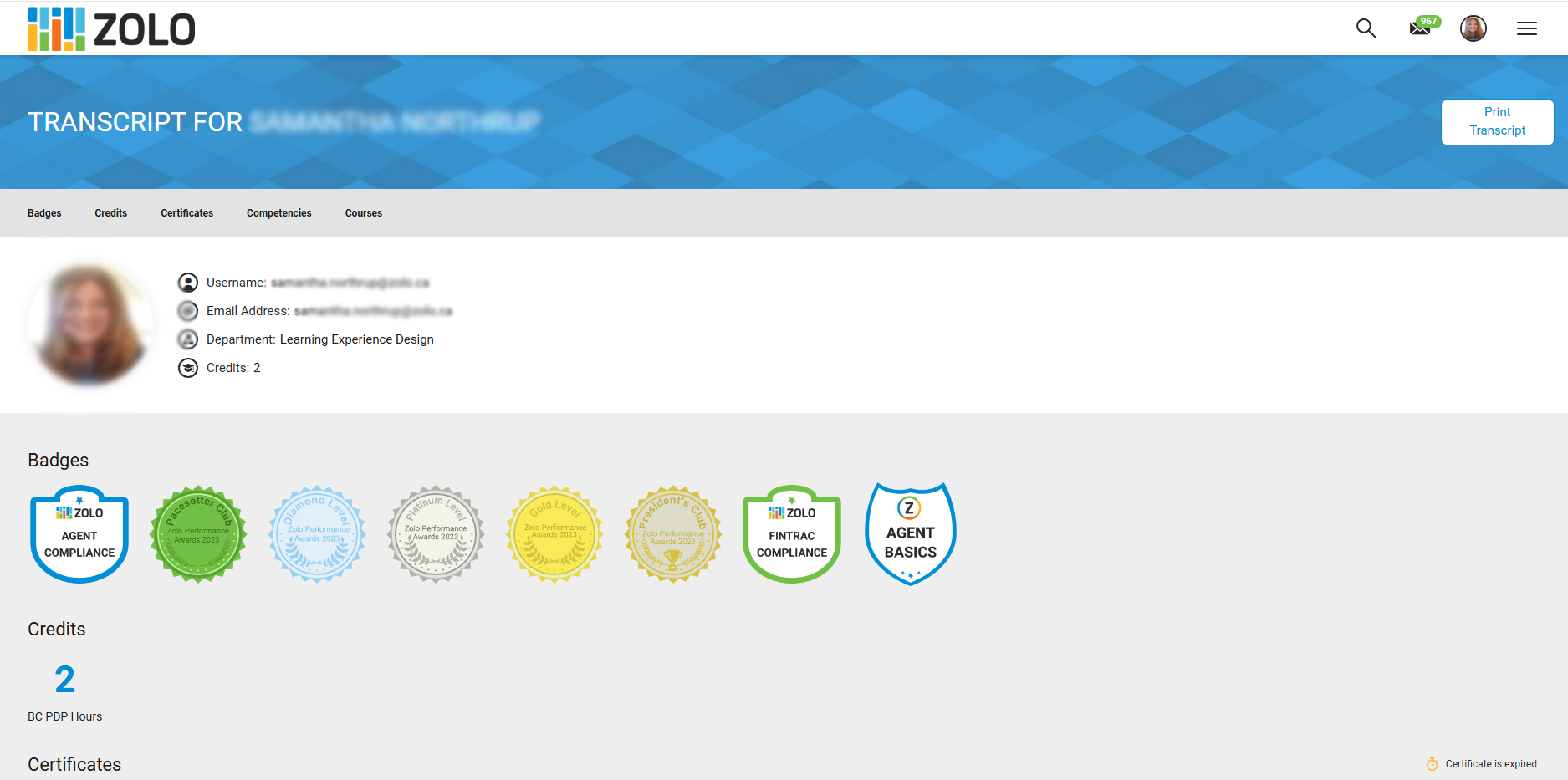Go to the Certificates tab
Screen dimensions: 1568x780
(187, 213)
